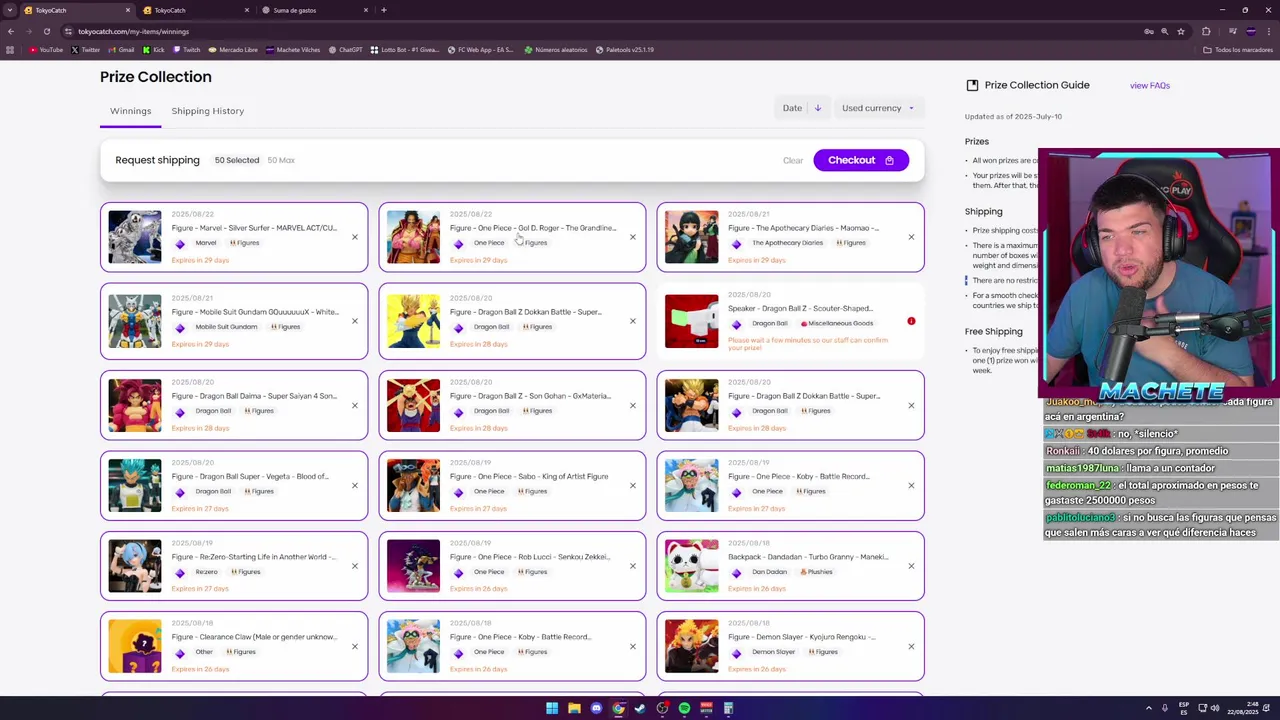Clear all selected prizes
The image size is (1280, 720).
(793, 160)
